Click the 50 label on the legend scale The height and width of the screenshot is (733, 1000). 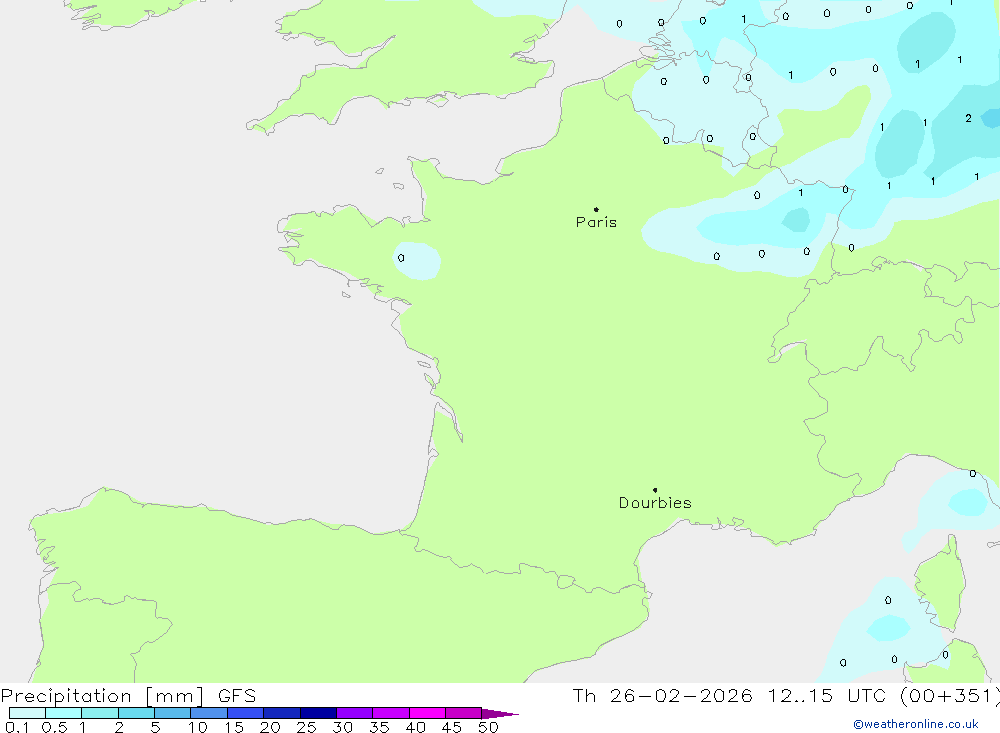(488, 727)
